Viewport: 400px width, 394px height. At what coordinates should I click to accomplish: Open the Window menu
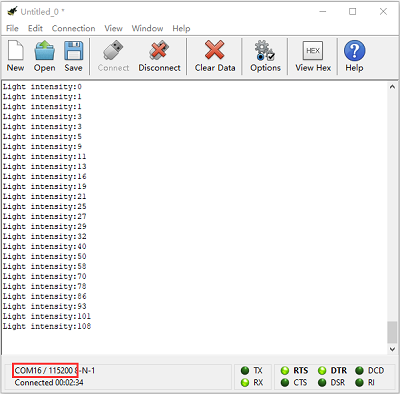tap(147, 28)
